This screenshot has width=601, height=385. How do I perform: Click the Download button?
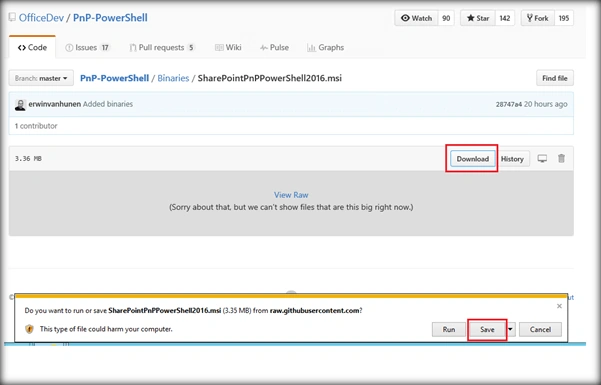tap(473, 159)
